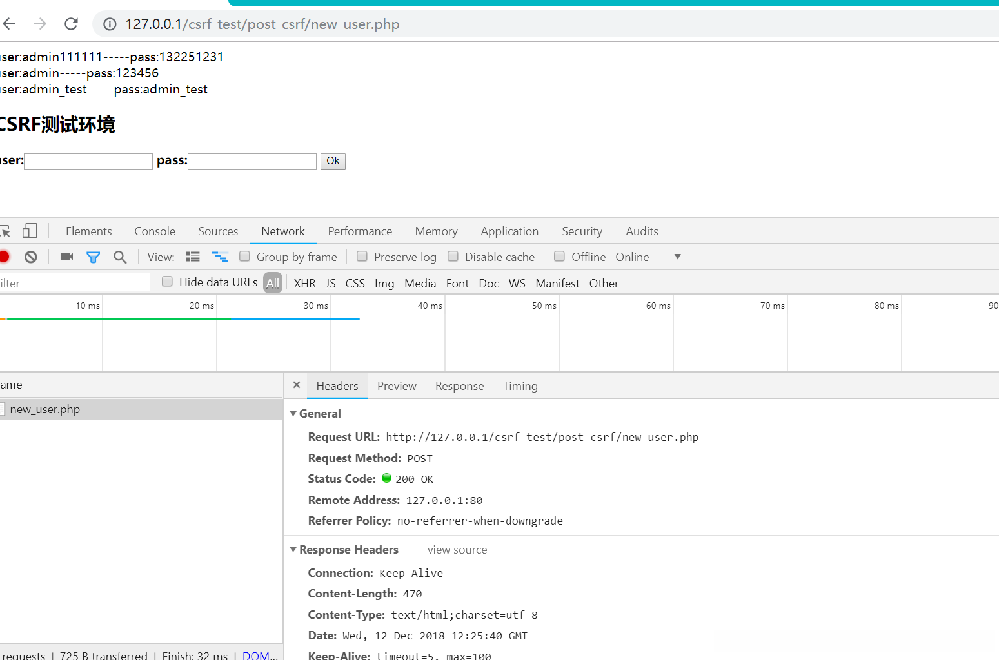Viewport: 1000px width, 661px height.
Task: Switch to the Audits tab
Action: point(642,231)
